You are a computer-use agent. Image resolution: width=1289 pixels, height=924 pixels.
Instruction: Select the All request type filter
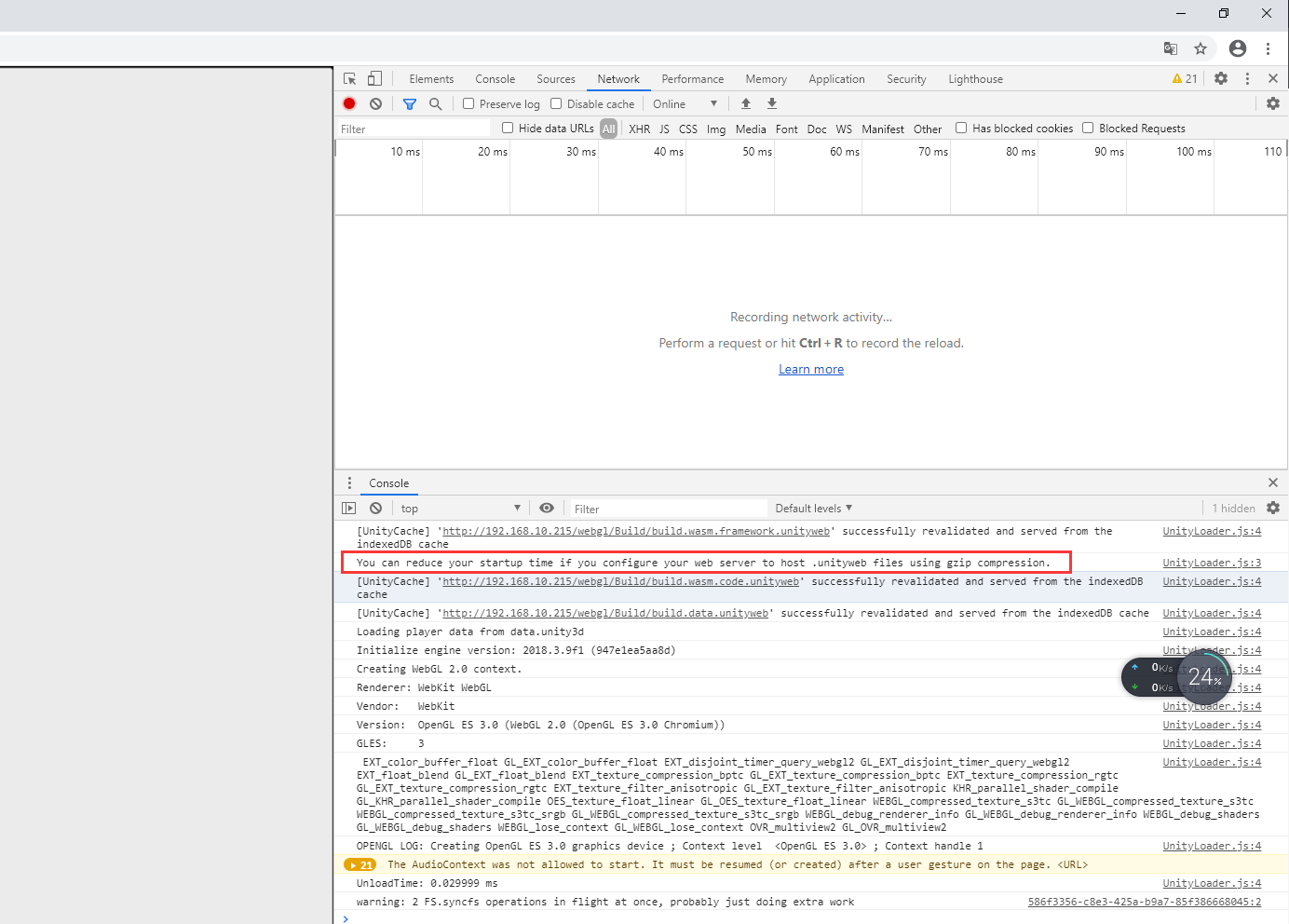609,129
